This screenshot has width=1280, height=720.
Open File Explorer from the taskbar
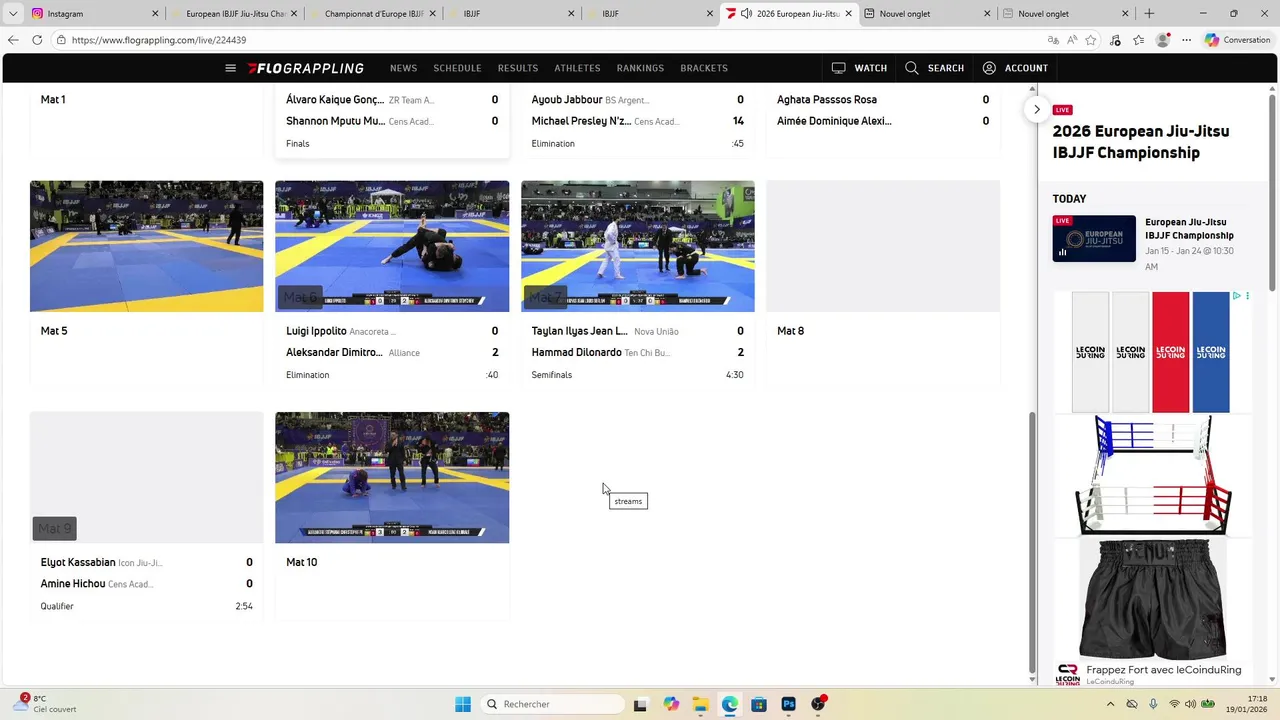point(700,704)
